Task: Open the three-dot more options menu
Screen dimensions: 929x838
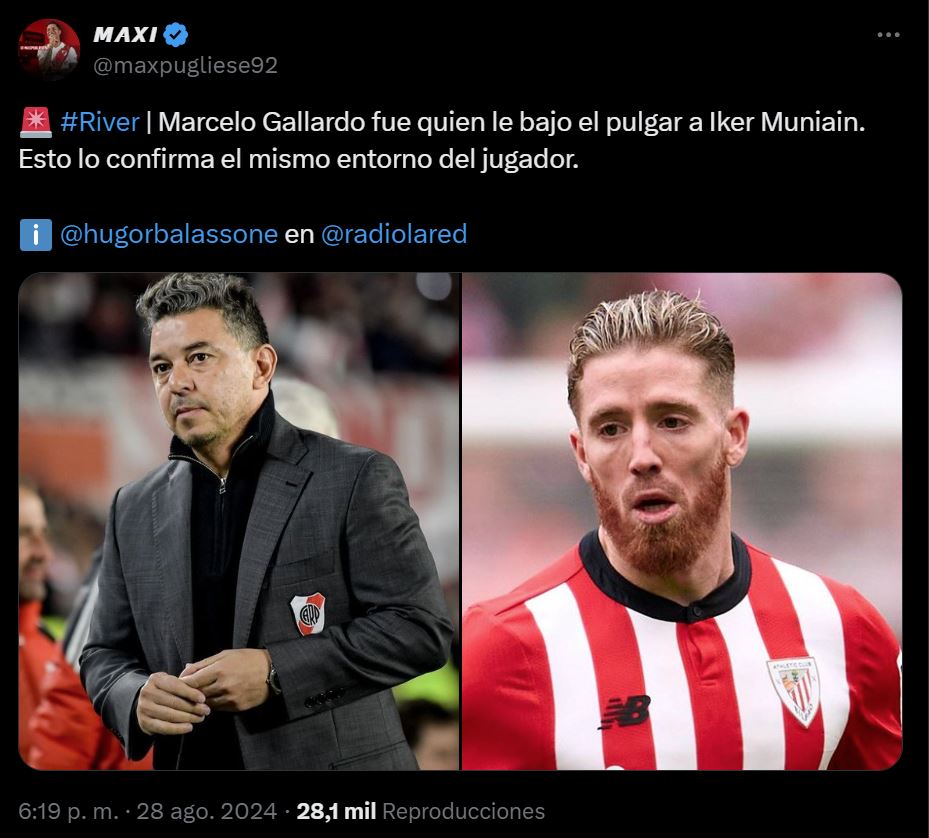Action: tap(888, 35)
